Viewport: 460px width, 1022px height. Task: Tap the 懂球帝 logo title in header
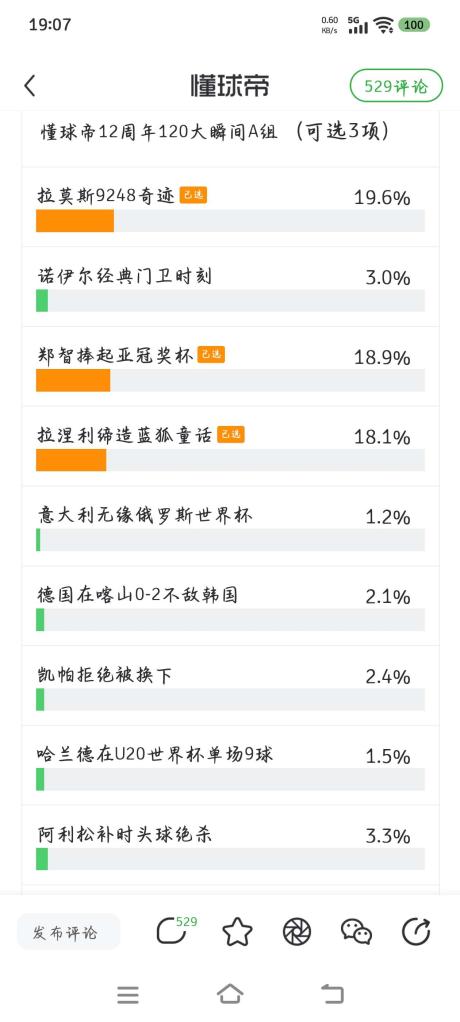click(x=229, y=86)
